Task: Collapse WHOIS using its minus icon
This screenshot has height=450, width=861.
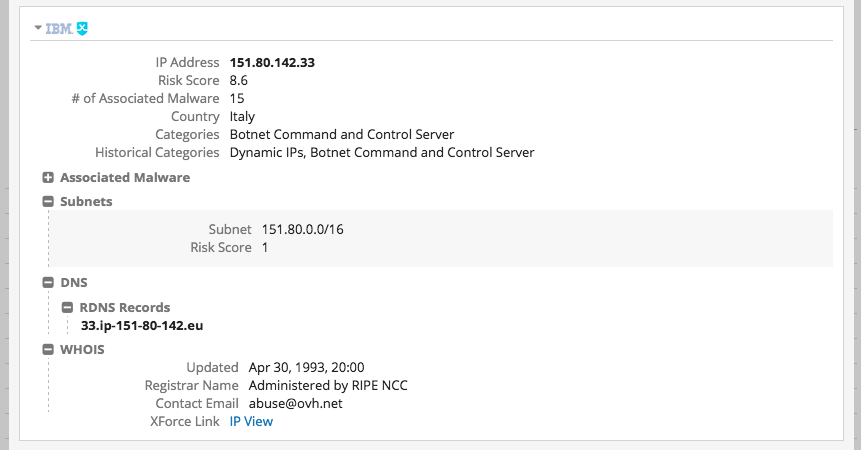Action: coord(48,350)
